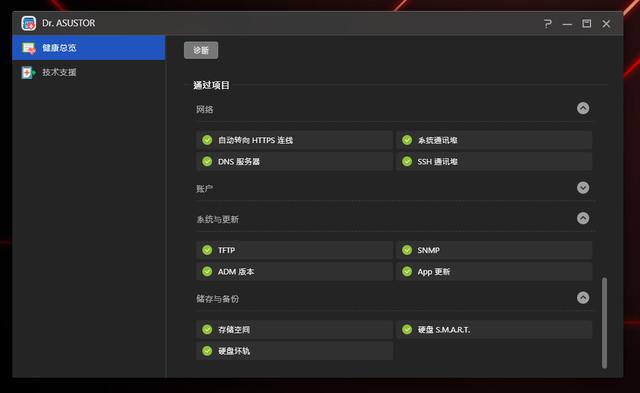The width and height of the screenshot is (640, 393).
Task: Select the 硬盘坏轨 result item
Action: click(x=295, y=351)
